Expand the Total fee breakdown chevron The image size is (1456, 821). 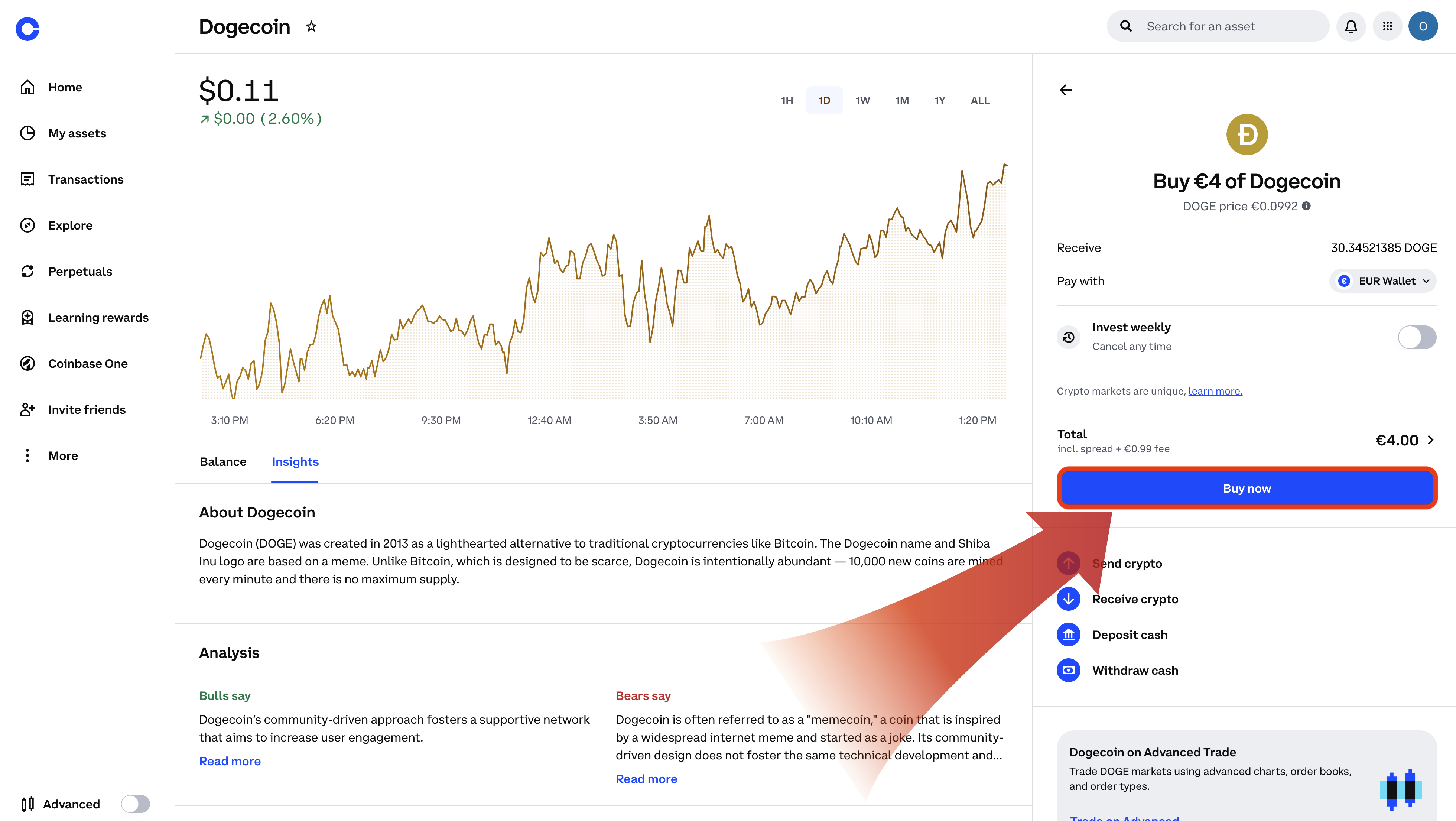click(1431, 440)
